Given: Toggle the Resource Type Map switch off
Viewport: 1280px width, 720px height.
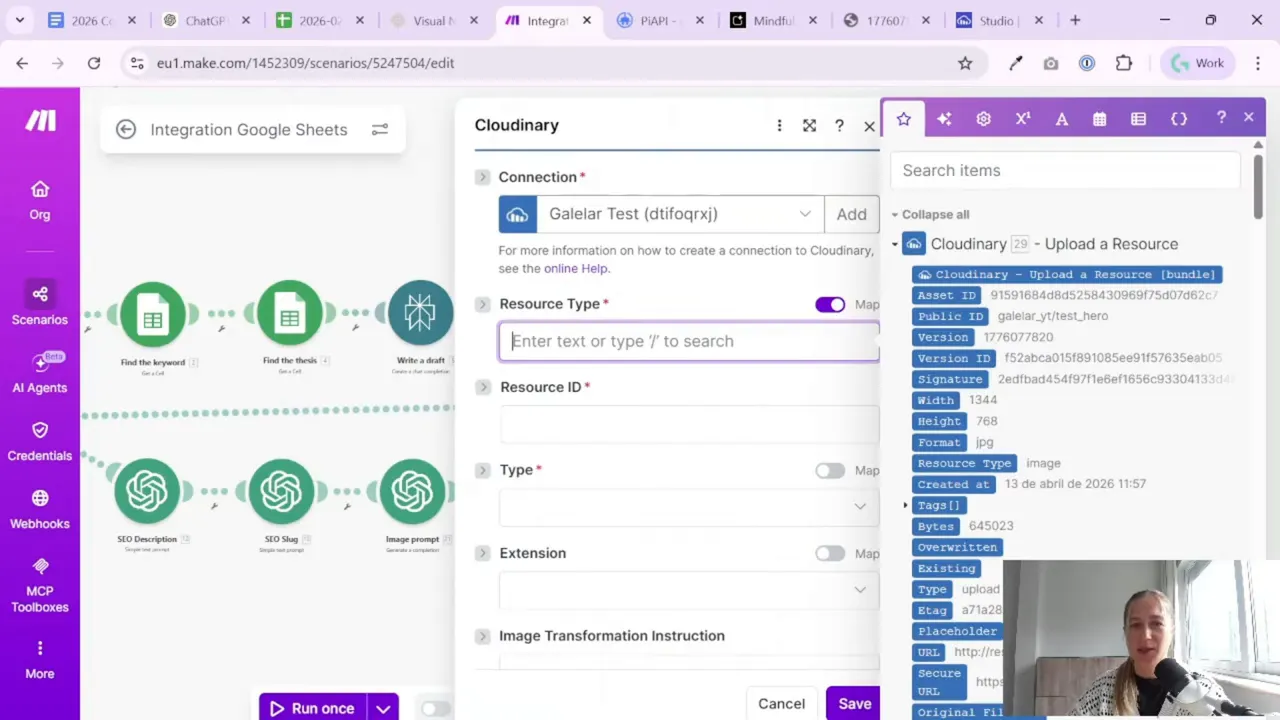Looking at the screenshot, I should pos(830,305).
